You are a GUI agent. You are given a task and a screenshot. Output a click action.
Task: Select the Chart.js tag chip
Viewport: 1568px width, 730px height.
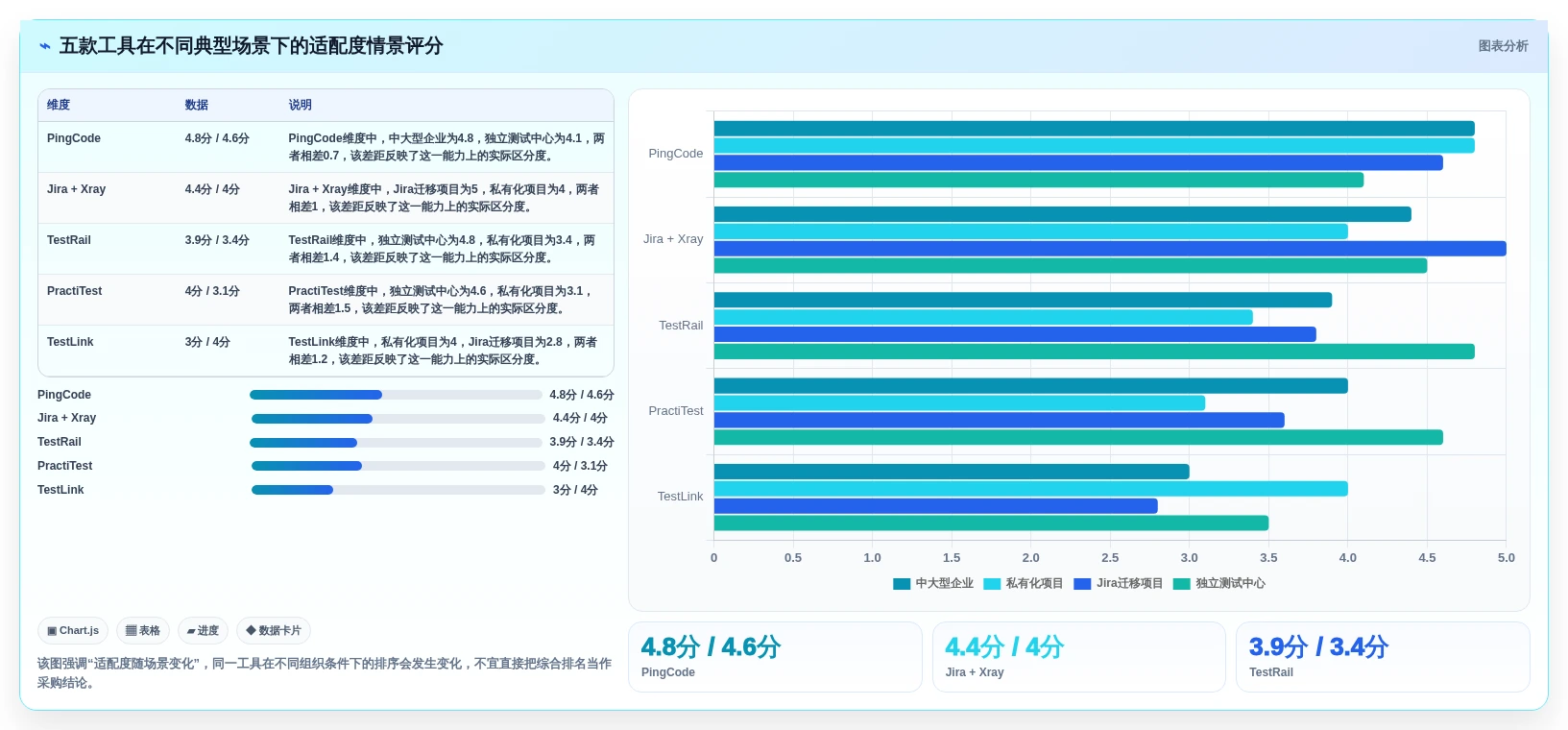[73, 631]
